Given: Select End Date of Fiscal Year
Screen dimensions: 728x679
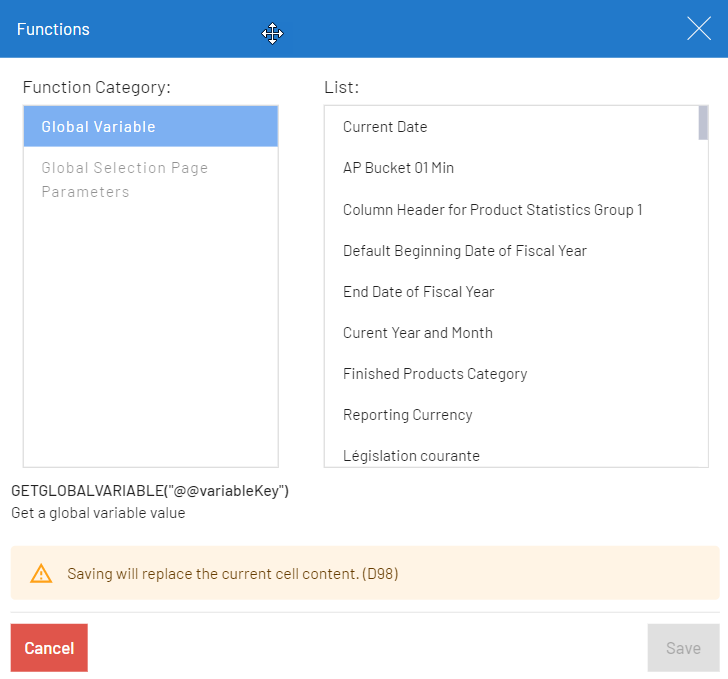Looking at the screenshot, I should (x=418, y=292).
